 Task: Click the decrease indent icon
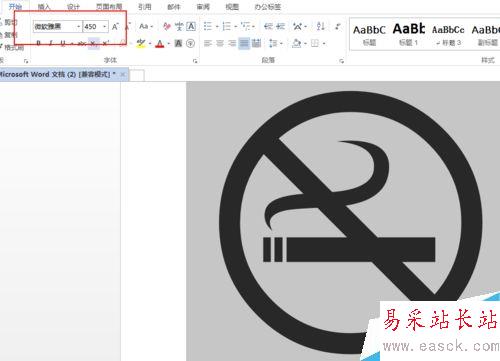[x=268, y=26]
